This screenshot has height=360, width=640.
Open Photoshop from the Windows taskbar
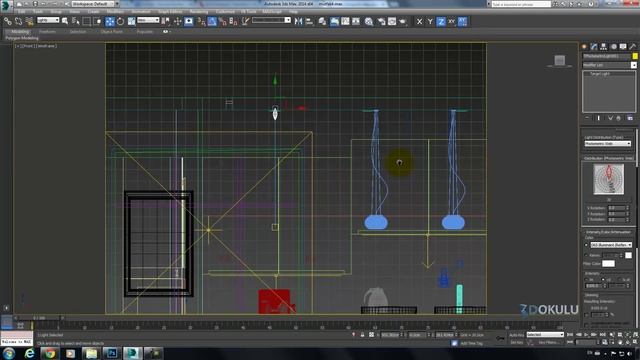(x=111, y=353)
